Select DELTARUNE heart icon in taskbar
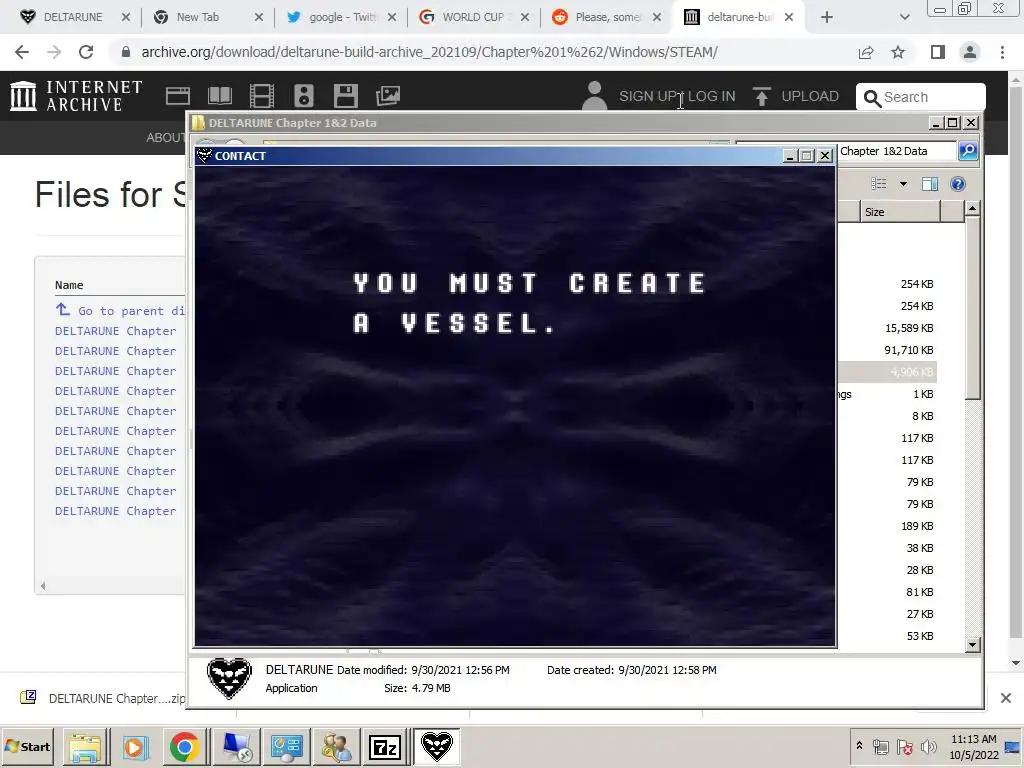Viewport: 1024px width, 768px height. coord(437,747)
